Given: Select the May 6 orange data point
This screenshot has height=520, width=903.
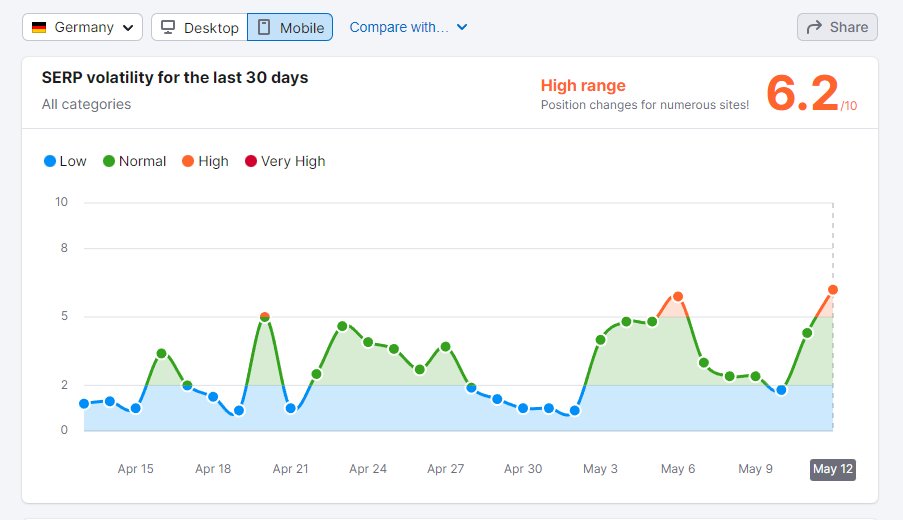Looking at the screenshot, I should click(x=678, y=297).
